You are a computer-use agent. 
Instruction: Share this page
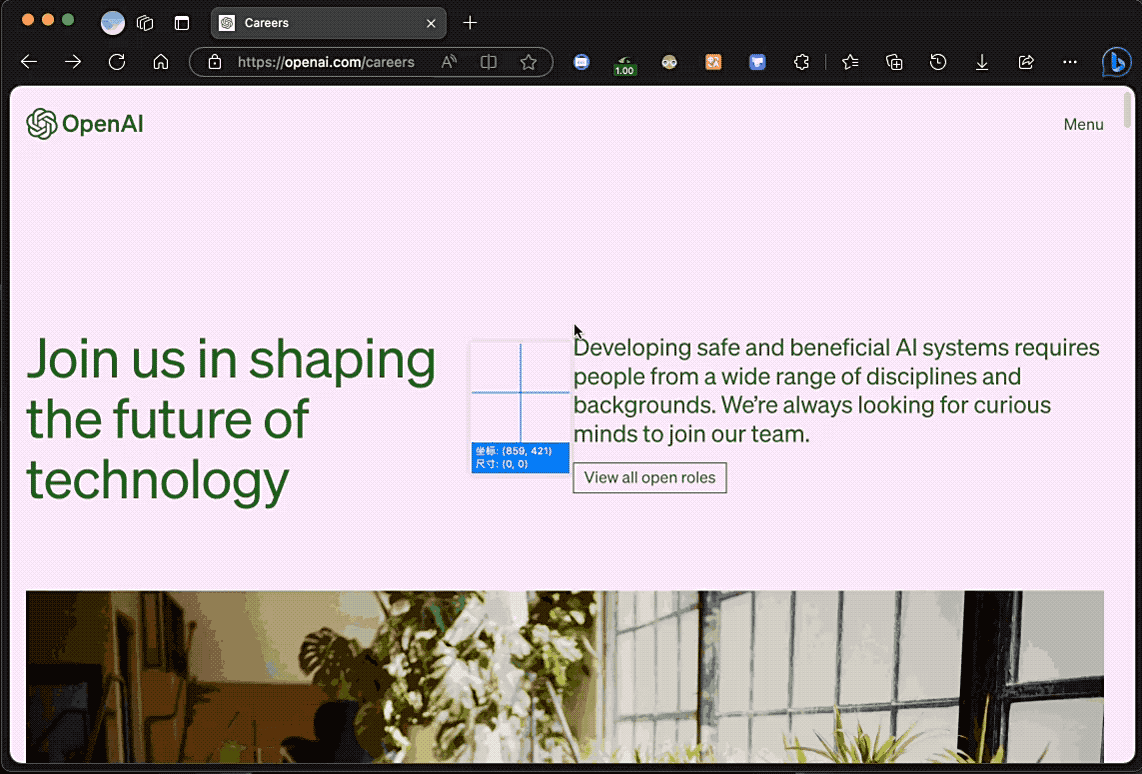(1026, 62)
